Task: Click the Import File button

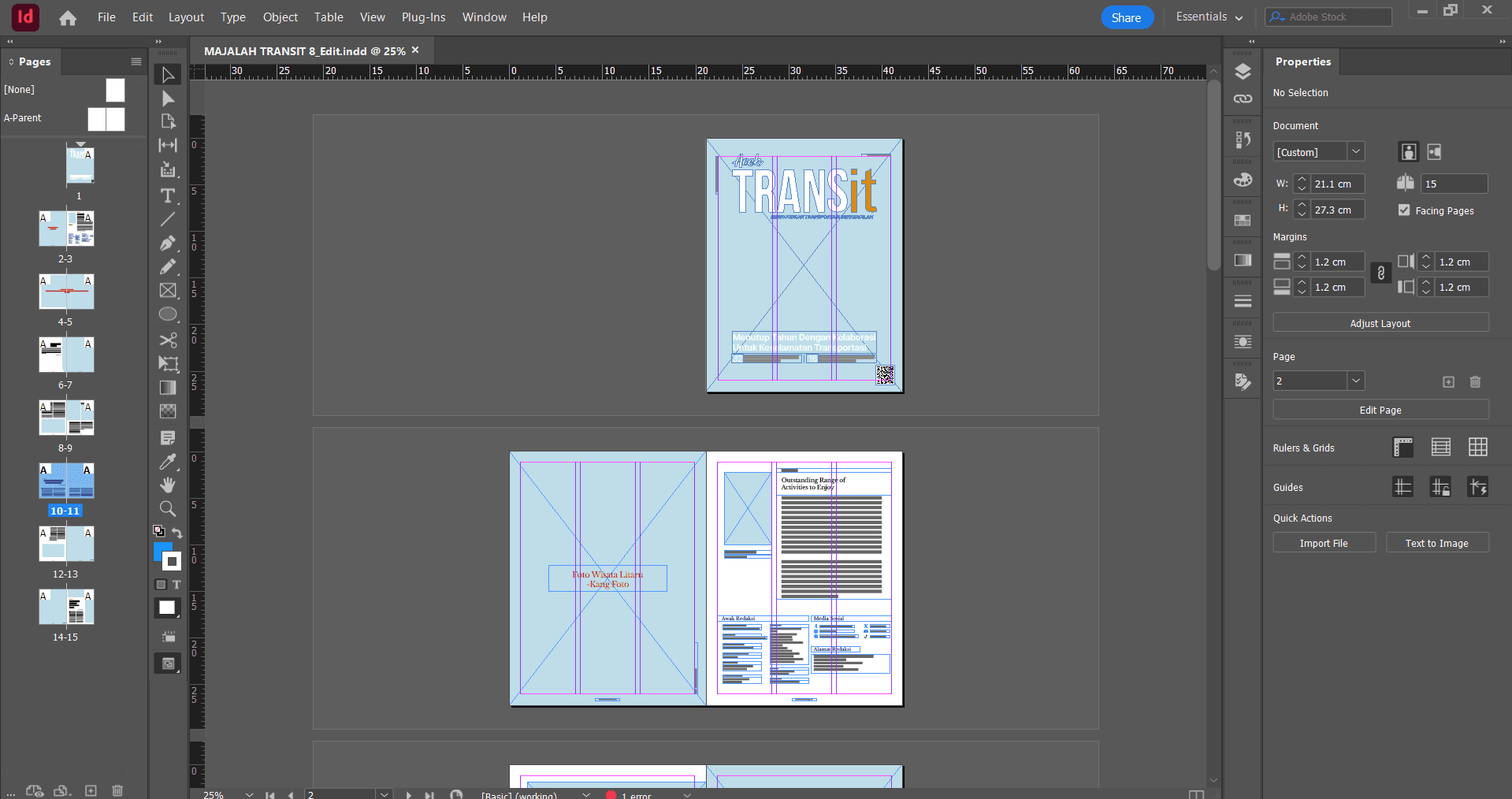Action: click(x=1324, y=543)
